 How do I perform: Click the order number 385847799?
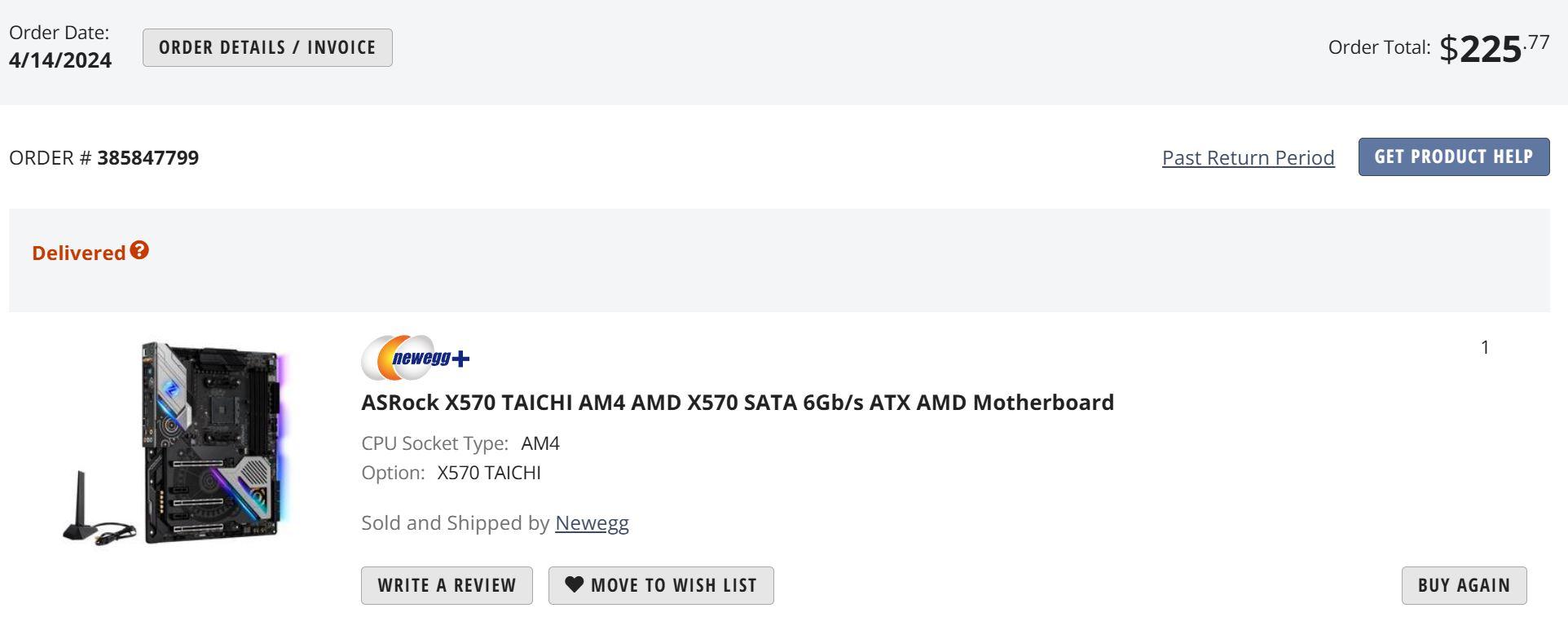tap(147, 157)
